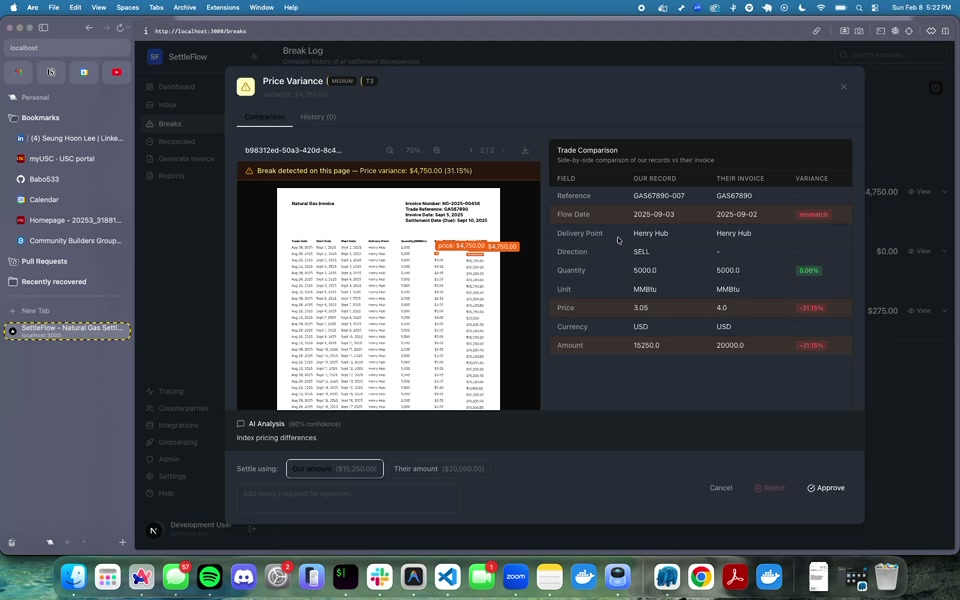Expand the Bookmarks folder
The height and width of the screenshot is (600, 960).
point(40,118)
